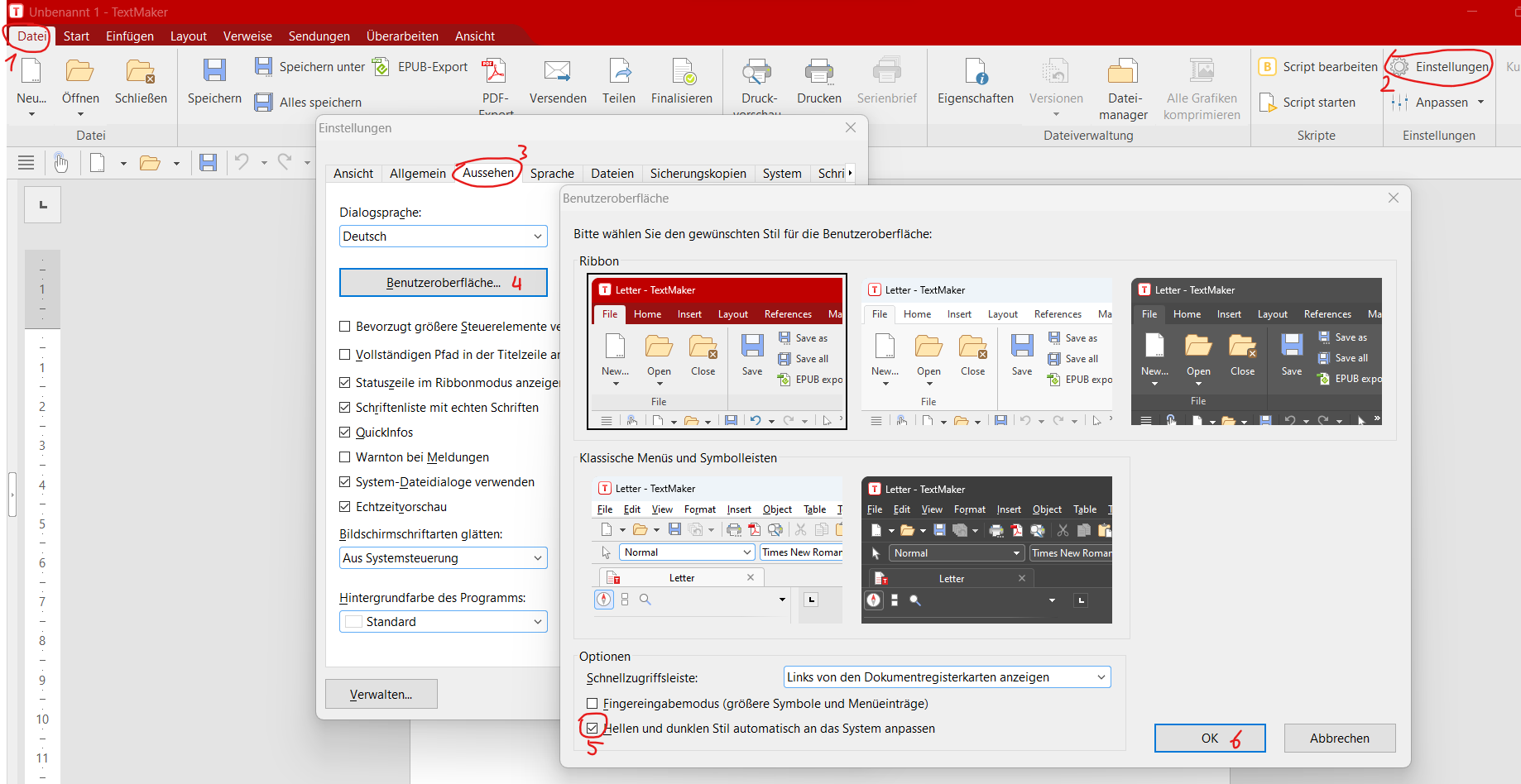Select the Sprache settings tab
This screenshot has width=1521, height=784.
click(552, 174)
